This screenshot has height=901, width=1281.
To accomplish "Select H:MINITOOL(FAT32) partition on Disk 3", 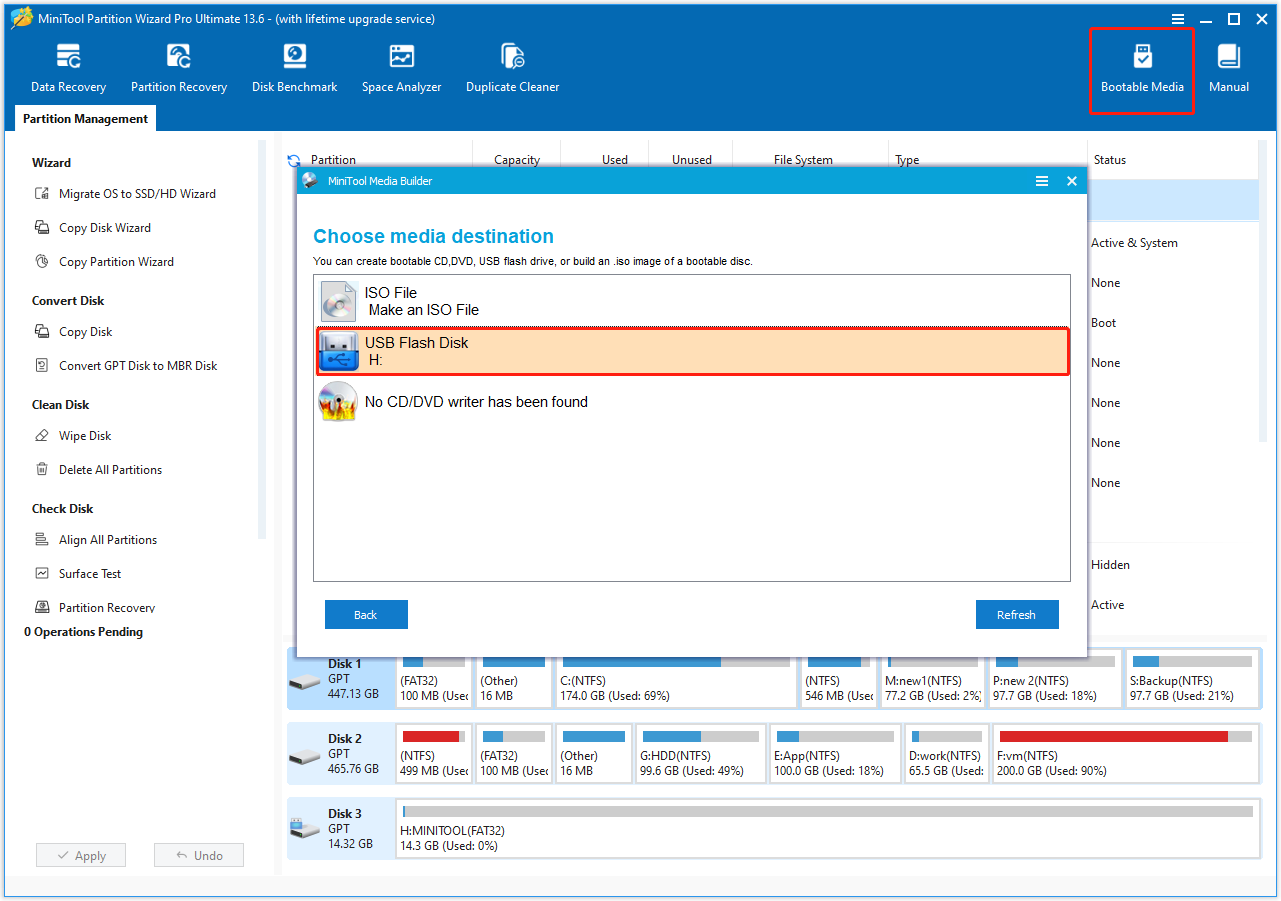I will pos(828,829).
